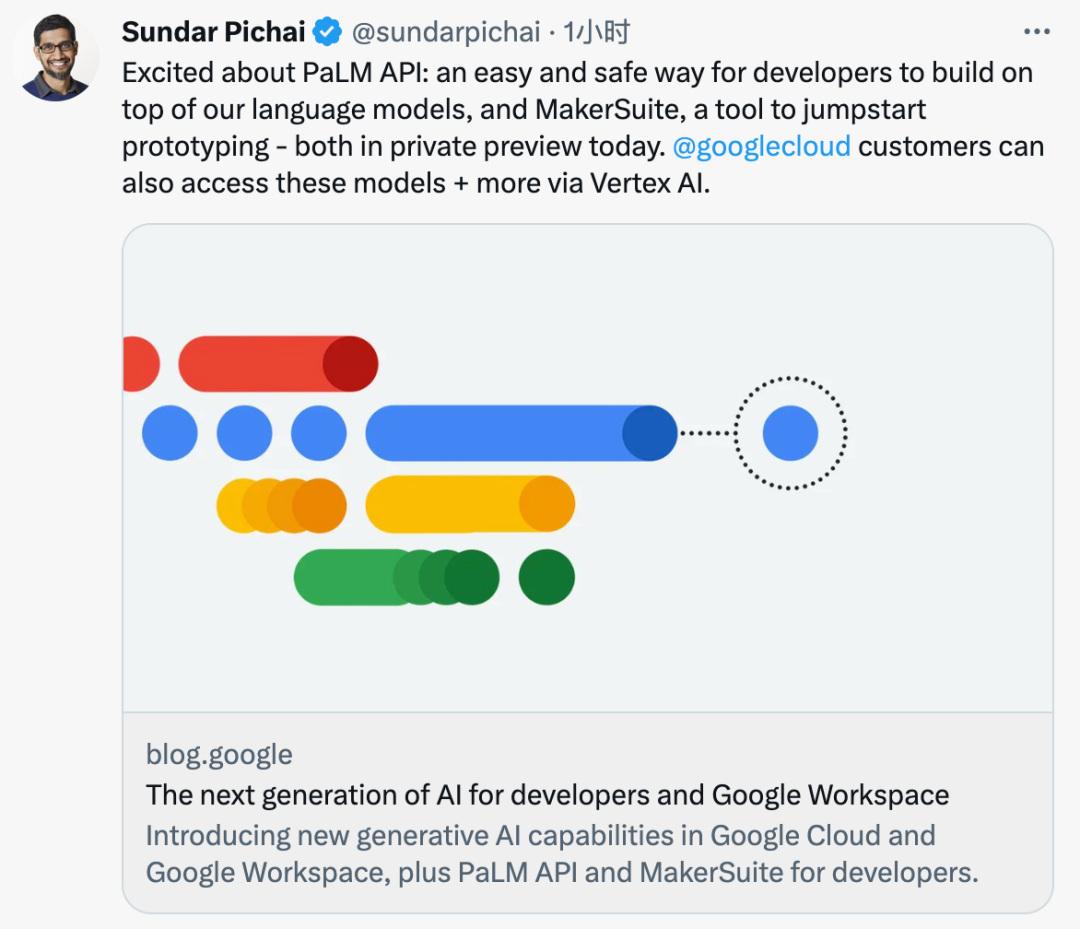Screen dimensions: 1080x929
Task: Click the dotted circle with the blue dot
Action: [790, 433]
